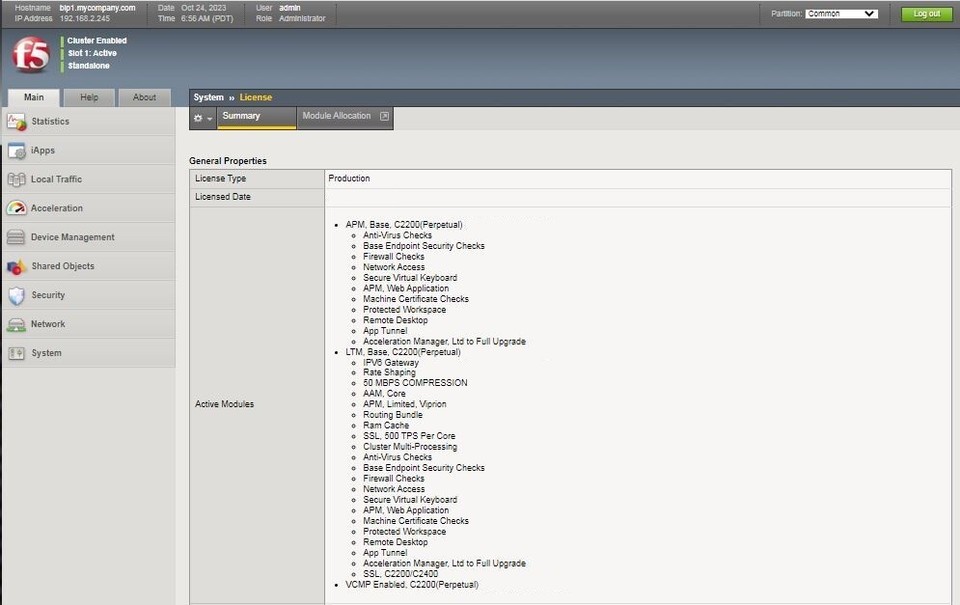Click the Log out button

pos(927,13)
